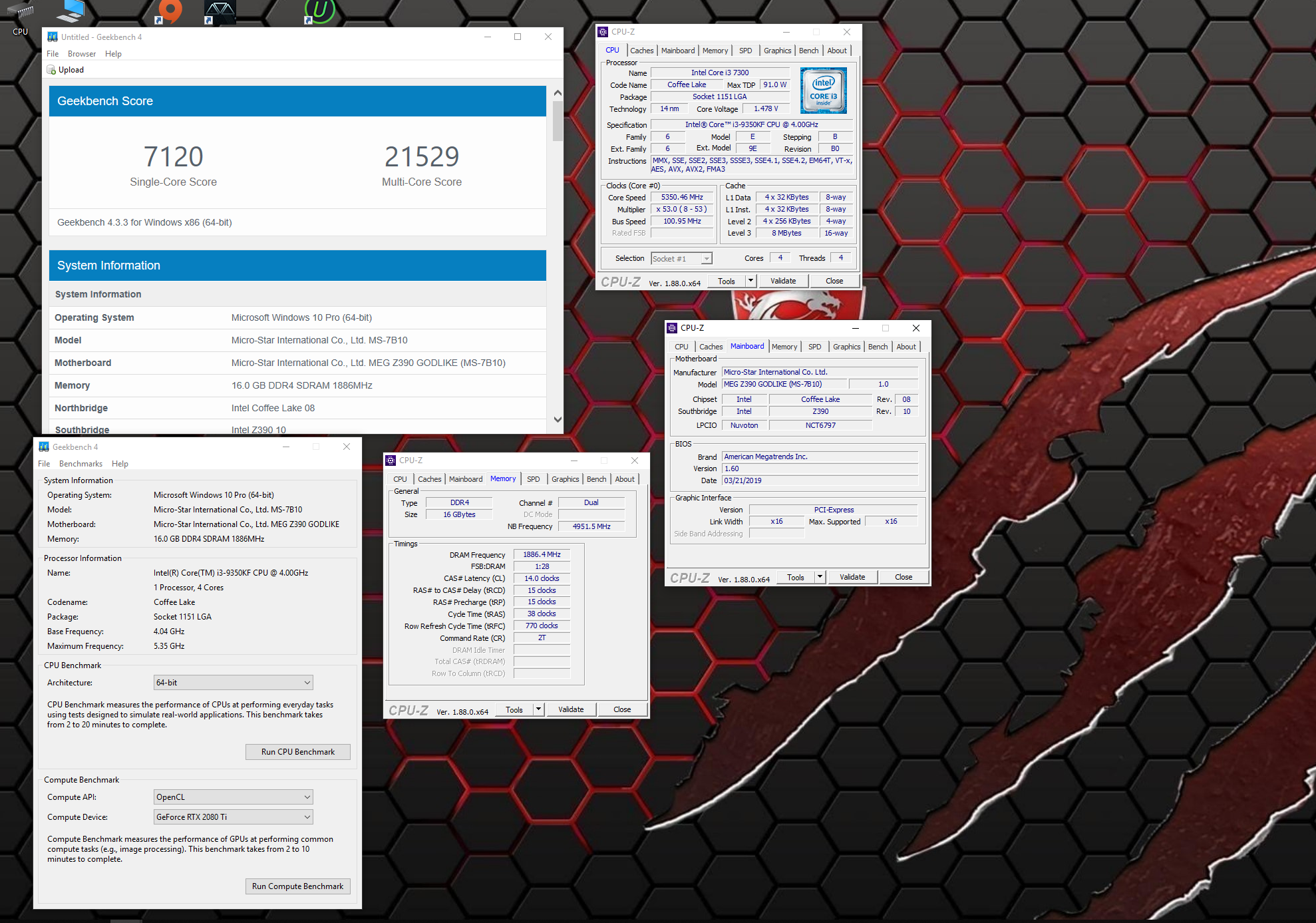This screenshot has width=1316, height=923.
Task: Click the Intel Core i3 logo badge
Action: [823, 90]
